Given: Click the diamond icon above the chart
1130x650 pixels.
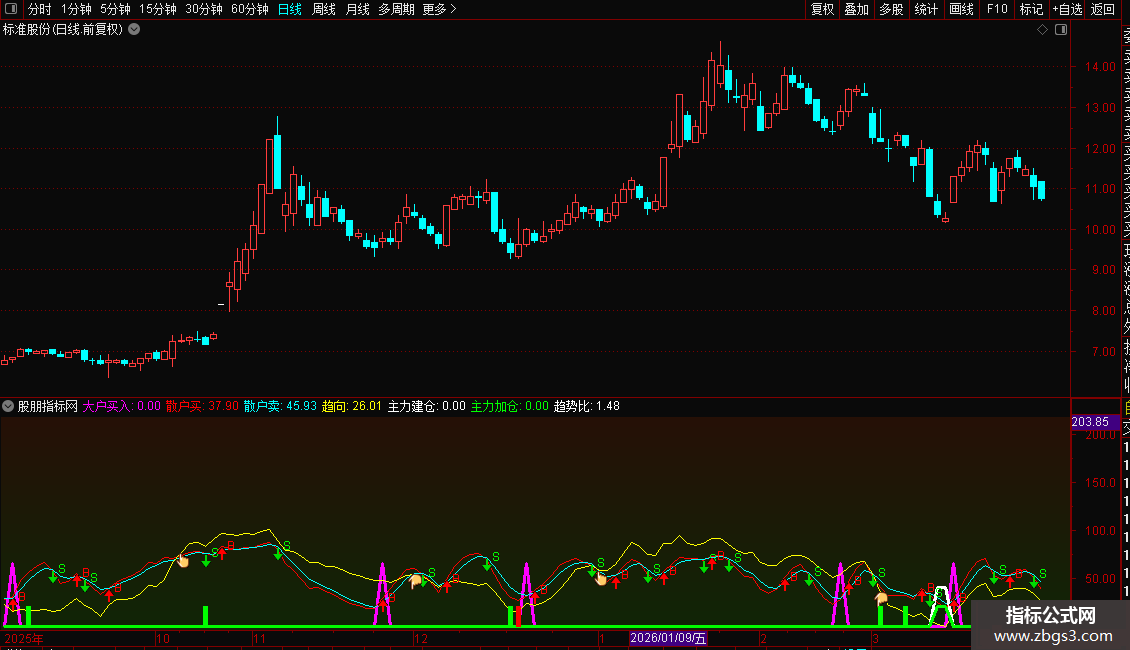Looking at the screenshot, I should click(1042, 30).
